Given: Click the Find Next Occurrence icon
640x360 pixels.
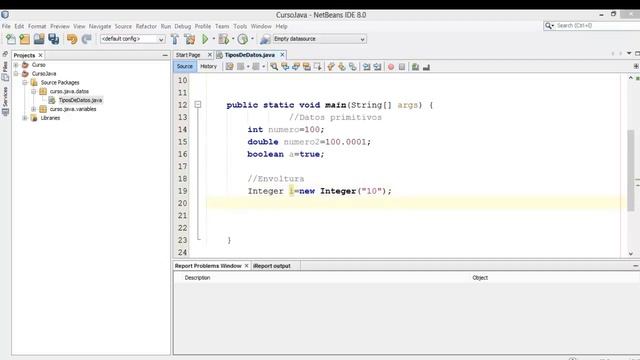Looking at the screenshot, I should point(296,67).
